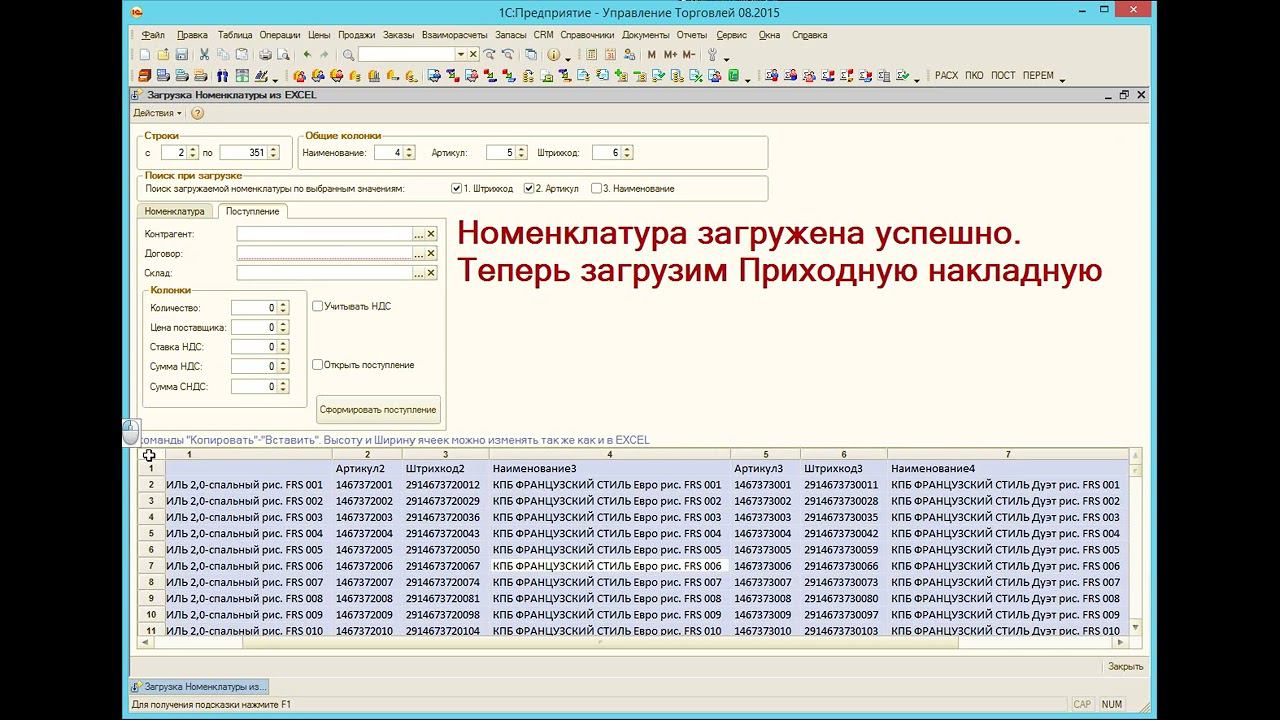1280x720 pixels.
Task: Expand the Действия dropdown menu
Action: pyautogui.click(x=158, y=113)
